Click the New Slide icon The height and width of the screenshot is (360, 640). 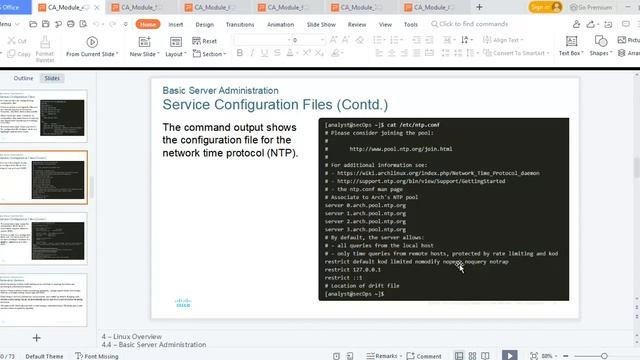144,42
